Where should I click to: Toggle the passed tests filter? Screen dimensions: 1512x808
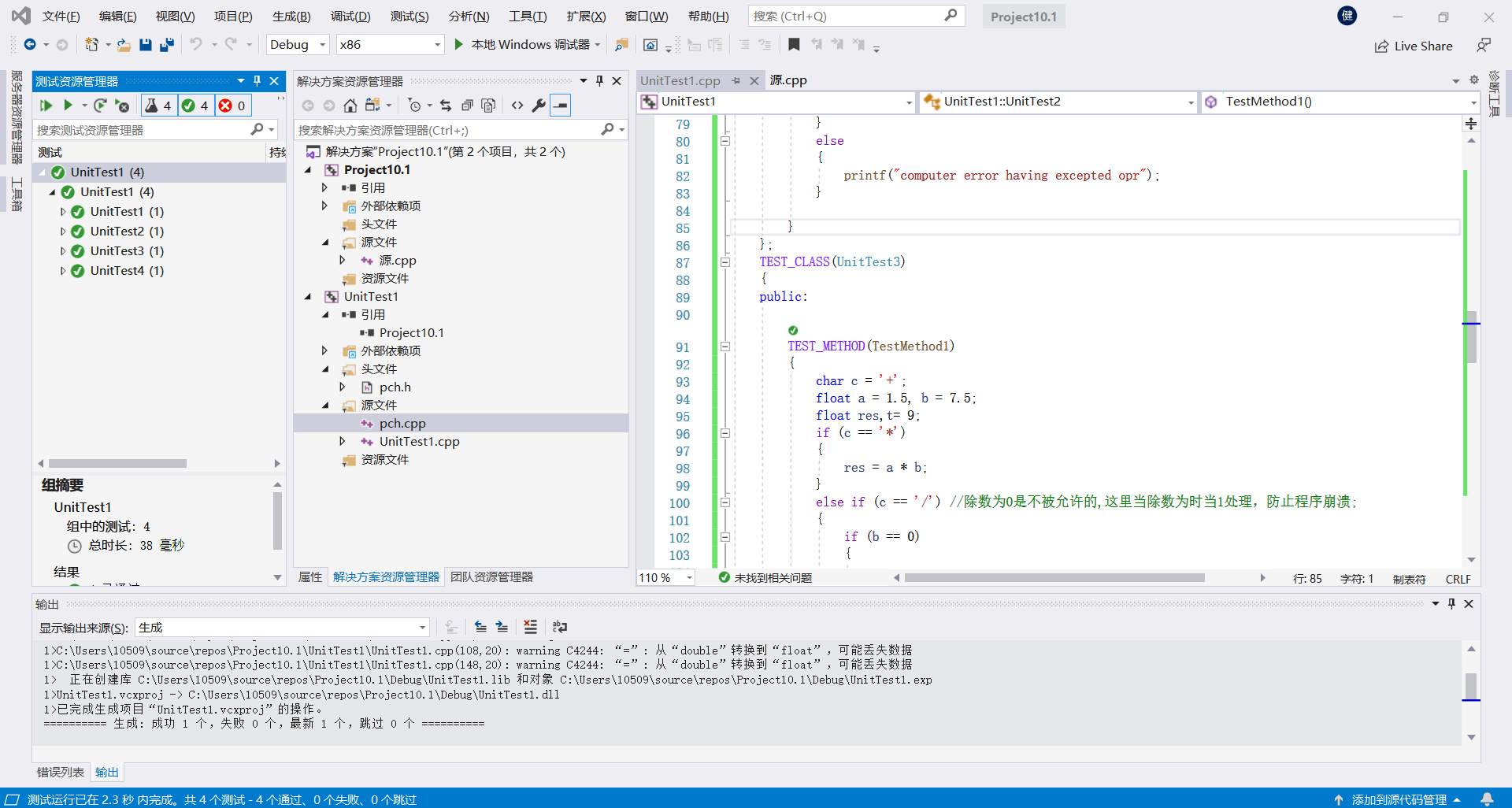195,106
